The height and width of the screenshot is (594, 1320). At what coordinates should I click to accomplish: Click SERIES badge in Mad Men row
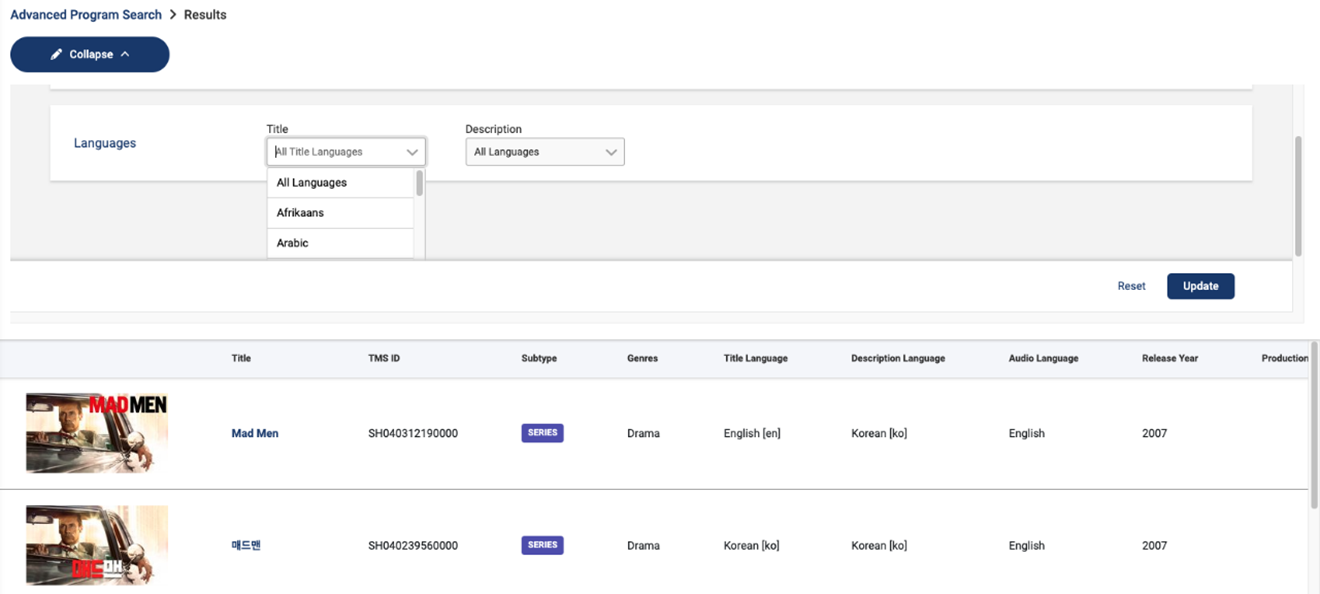coord(542,433)
